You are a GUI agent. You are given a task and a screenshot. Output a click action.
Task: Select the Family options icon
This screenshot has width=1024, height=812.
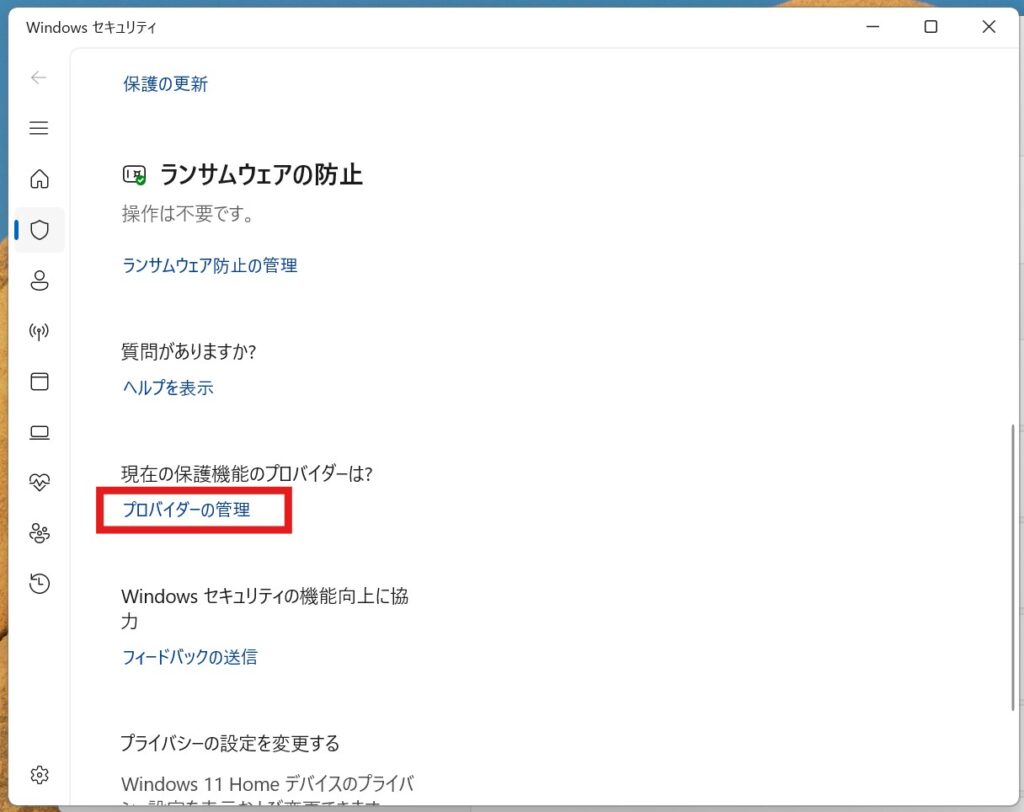click(39, 533)
